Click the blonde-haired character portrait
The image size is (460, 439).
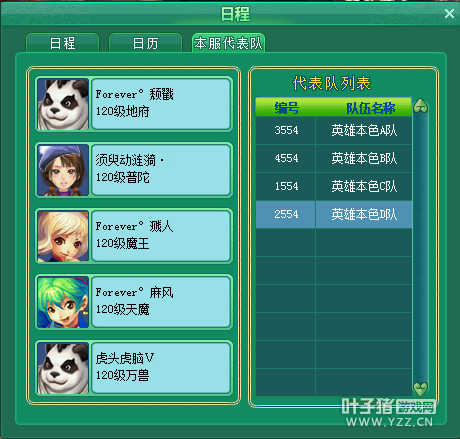(x=63, y=236)
